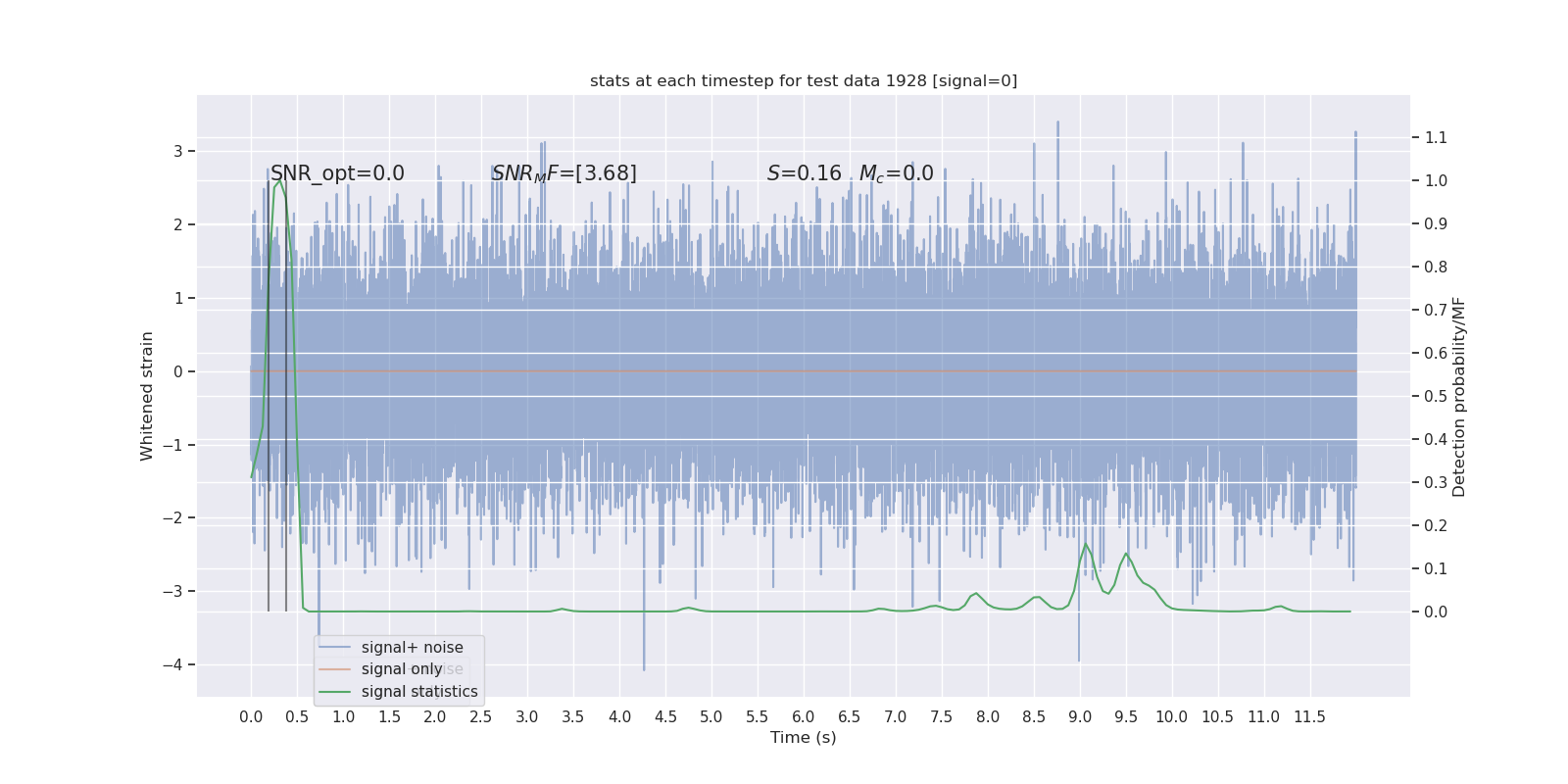The image size is (1568, 784).
Task: Click the x-axis tick label 0.0
Action: [251, 717]
